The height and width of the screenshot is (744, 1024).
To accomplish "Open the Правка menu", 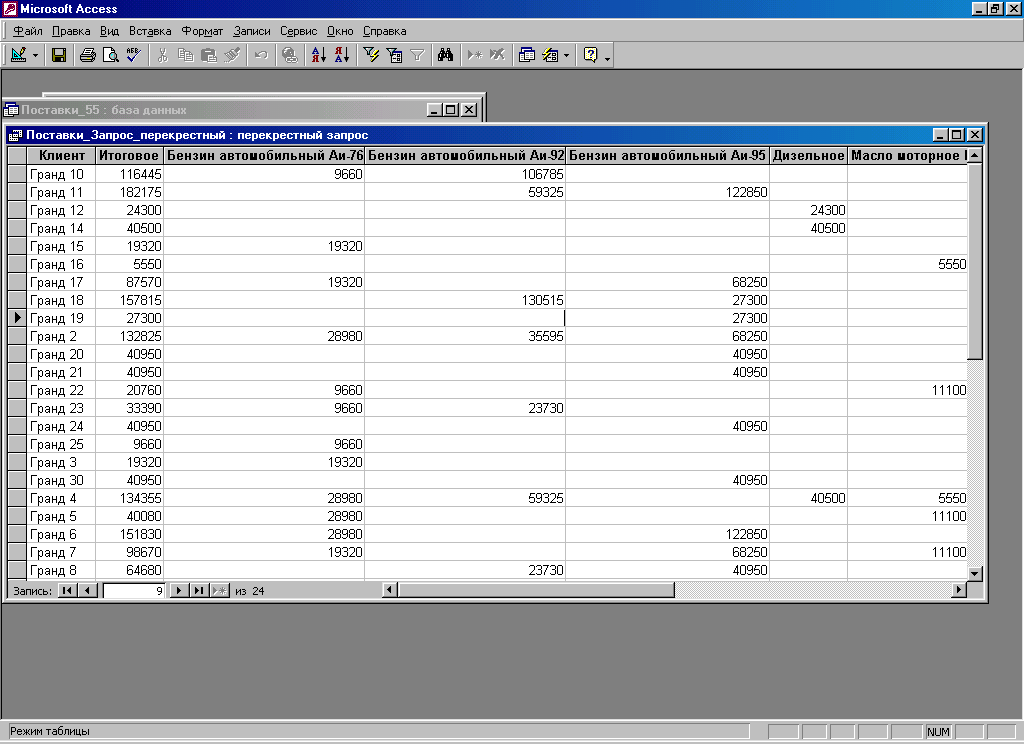I will pyautogui.click(x=71, y=31).
